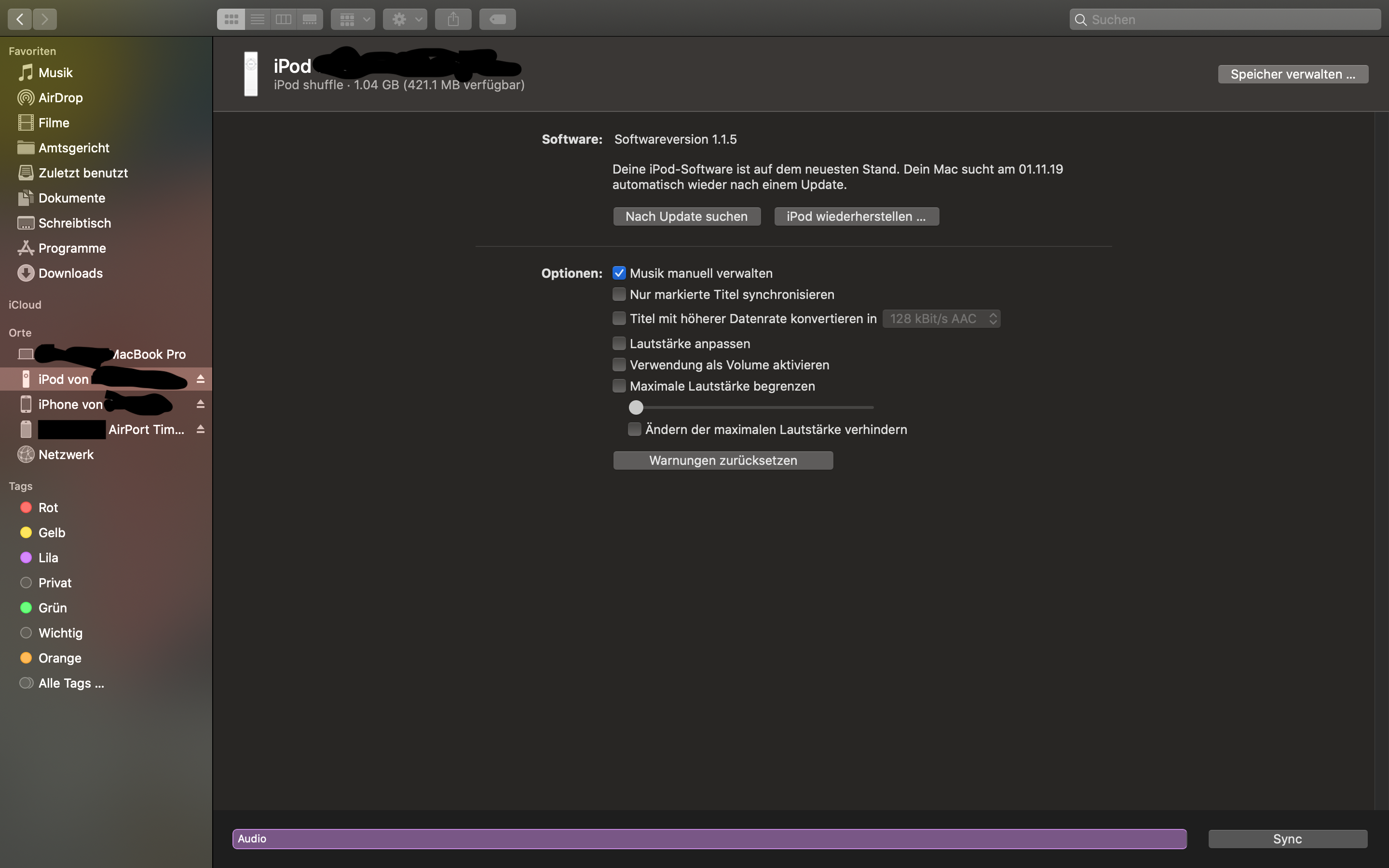Screen dimensions: 1389x868
Task: Go back with the back arrow
Action: [x=20, y=19]
